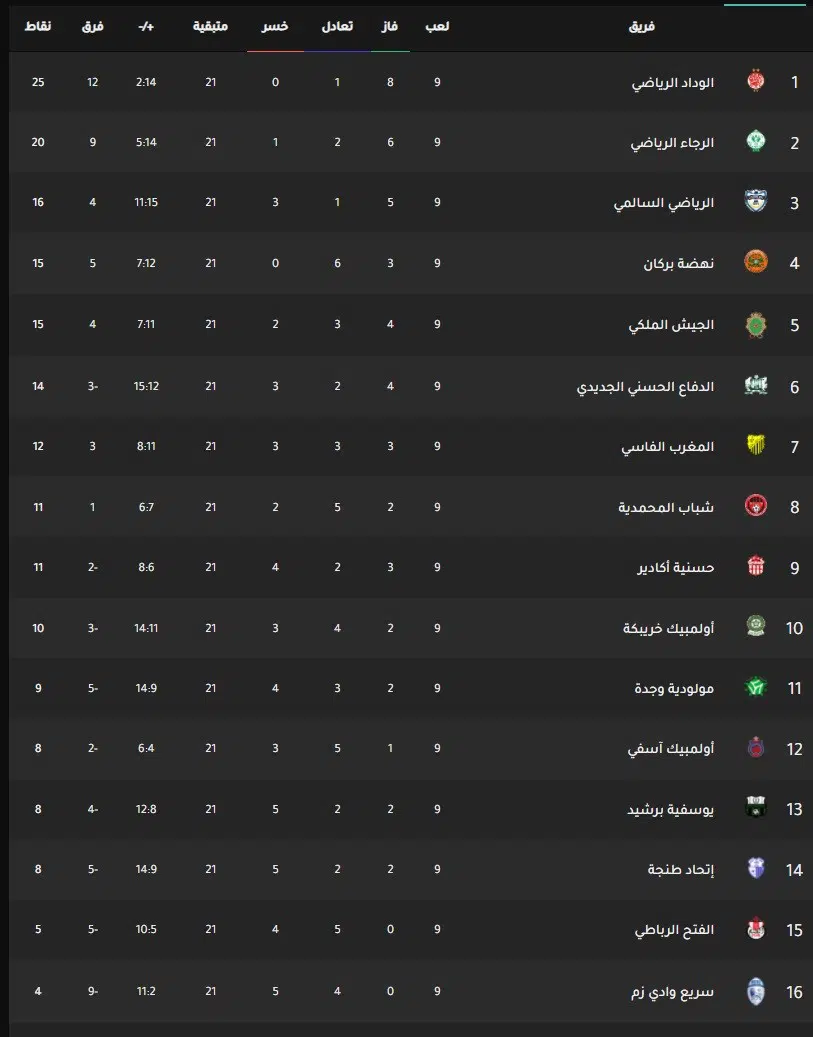This screenshot has width=813, height=1037.
Task: Click the شباب المحمدية red crest icon
Action: coord(755,507)
